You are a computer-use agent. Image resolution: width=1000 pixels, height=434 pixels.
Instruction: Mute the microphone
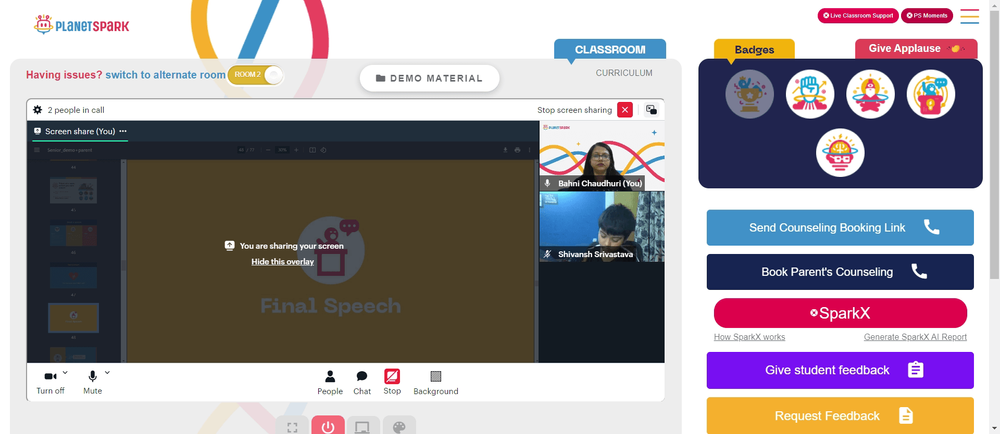pyautogui.click(x=92, y=382)
